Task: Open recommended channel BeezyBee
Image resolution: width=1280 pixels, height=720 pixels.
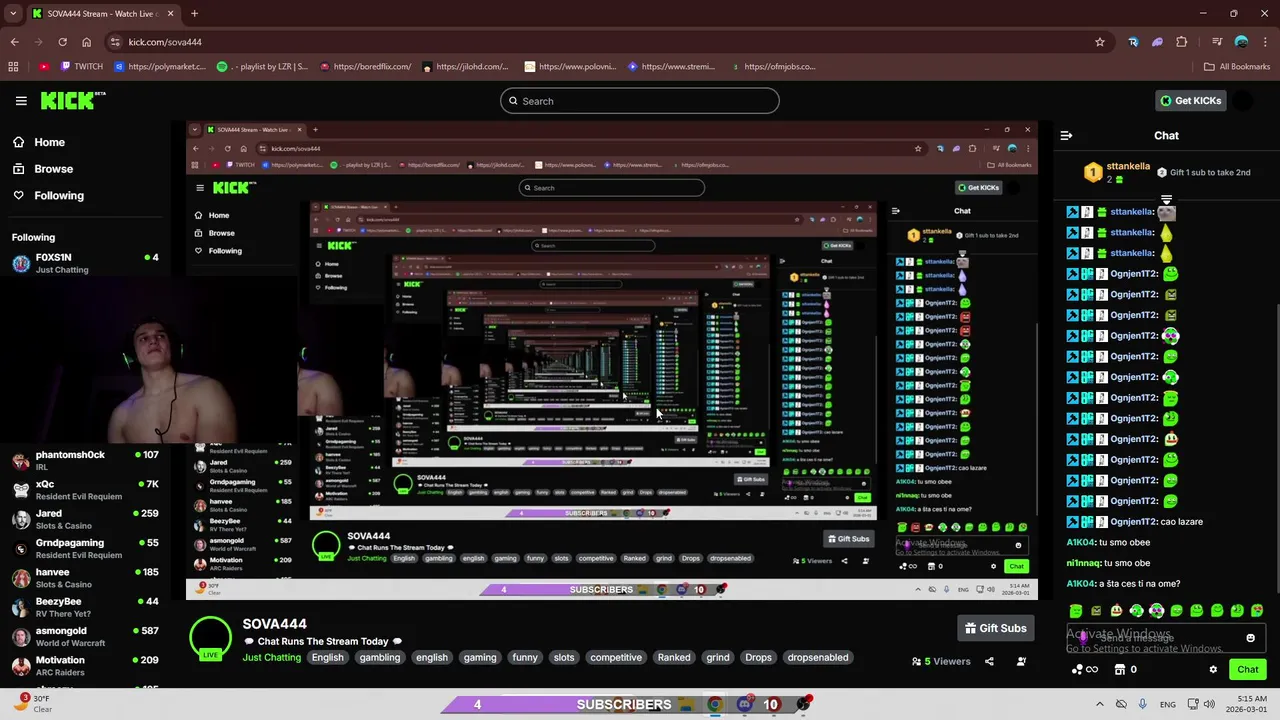Action: point(85,607)
